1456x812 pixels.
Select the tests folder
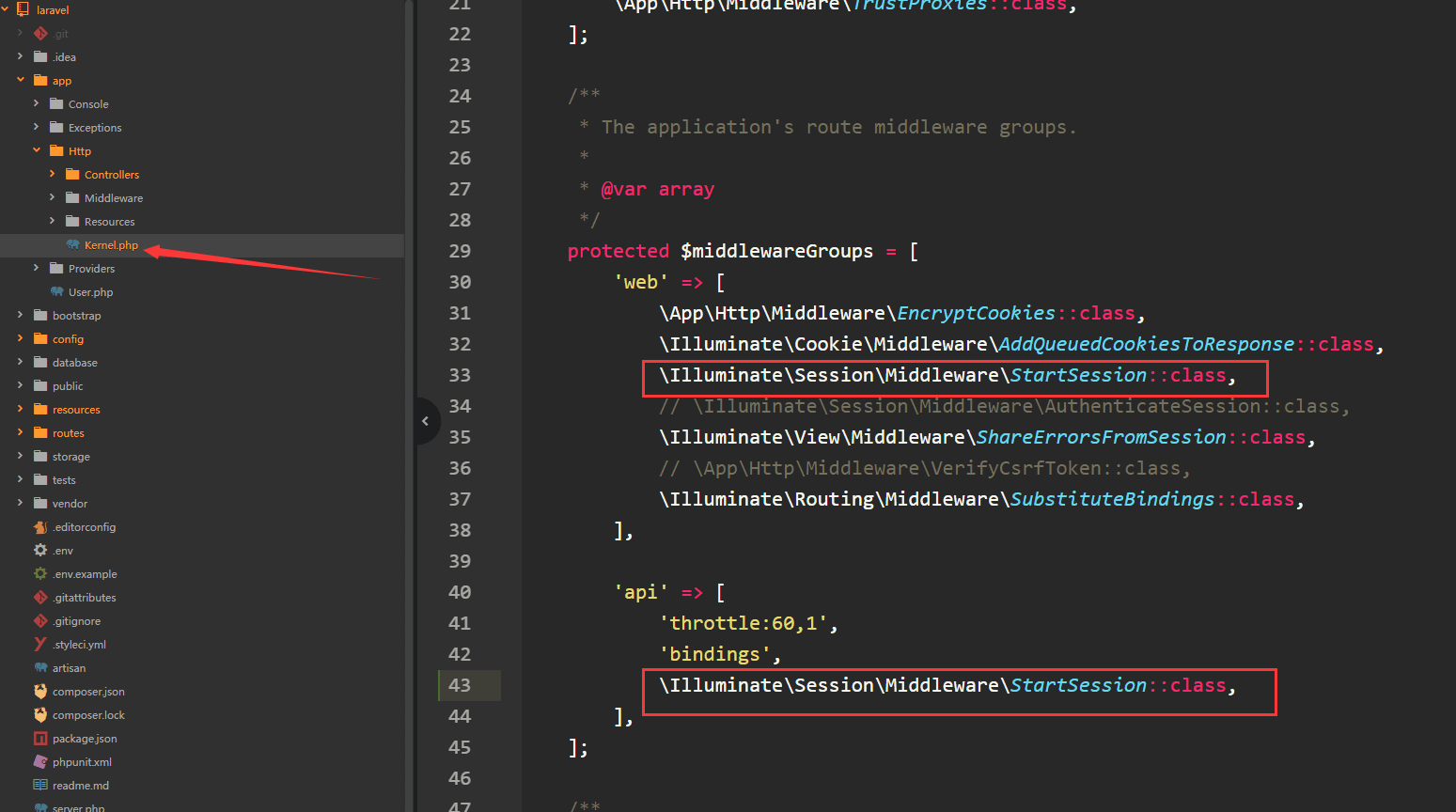(x=64, y=480)
